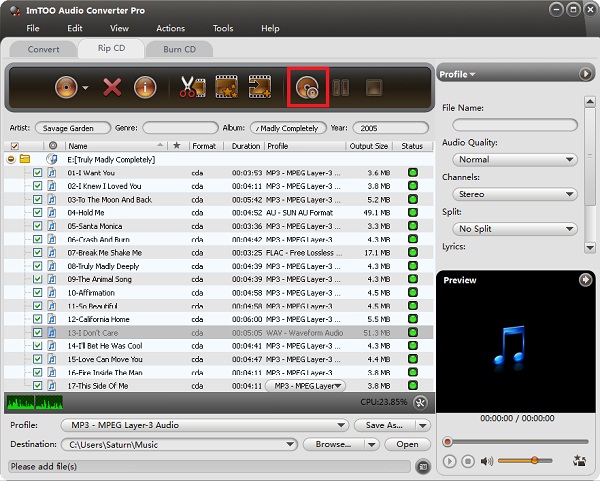Open the Effects filmstrip-with-stars tool
This screenshot has height=481, width=600.
(227, 87)
